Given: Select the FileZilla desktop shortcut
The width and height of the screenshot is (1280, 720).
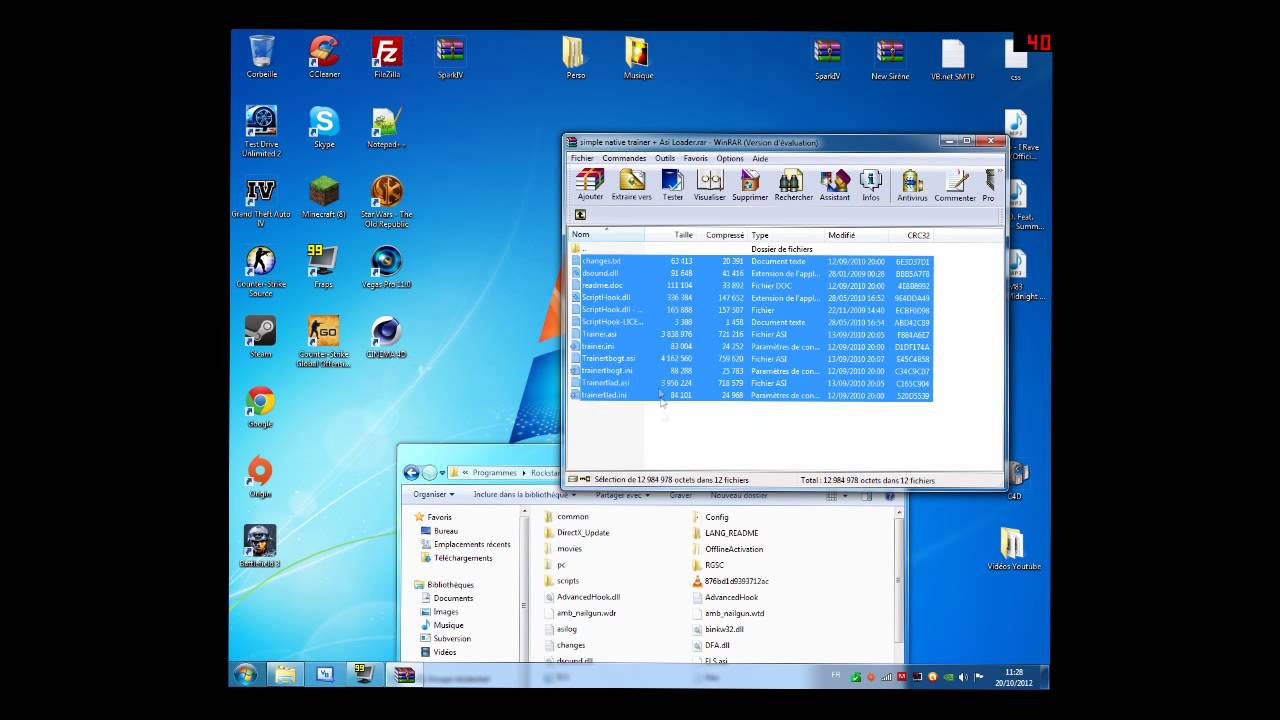Looking at the screenshot, I should [x=387, y=57].
